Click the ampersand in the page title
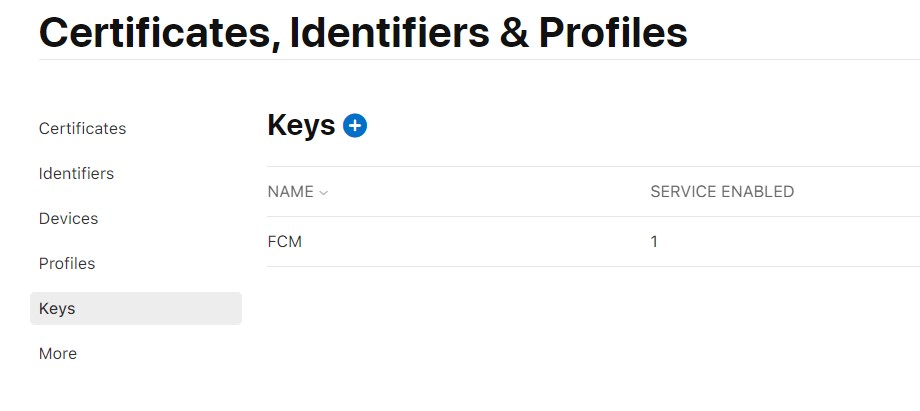The image size is (920, 411). (x=515, y=33)
